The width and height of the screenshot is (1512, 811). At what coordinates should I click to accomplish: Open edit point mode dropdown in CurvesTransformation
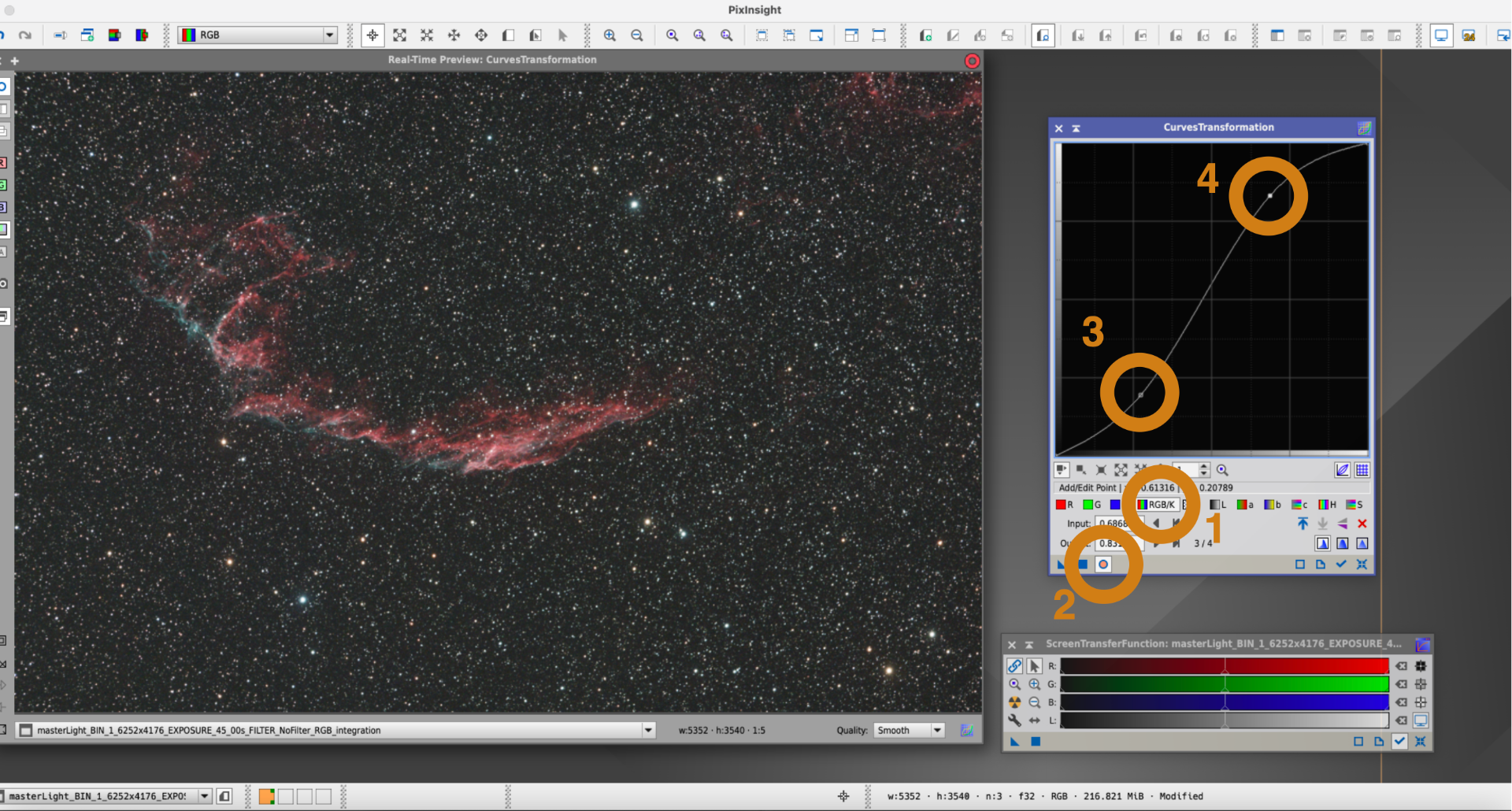tap(1062, 470)
